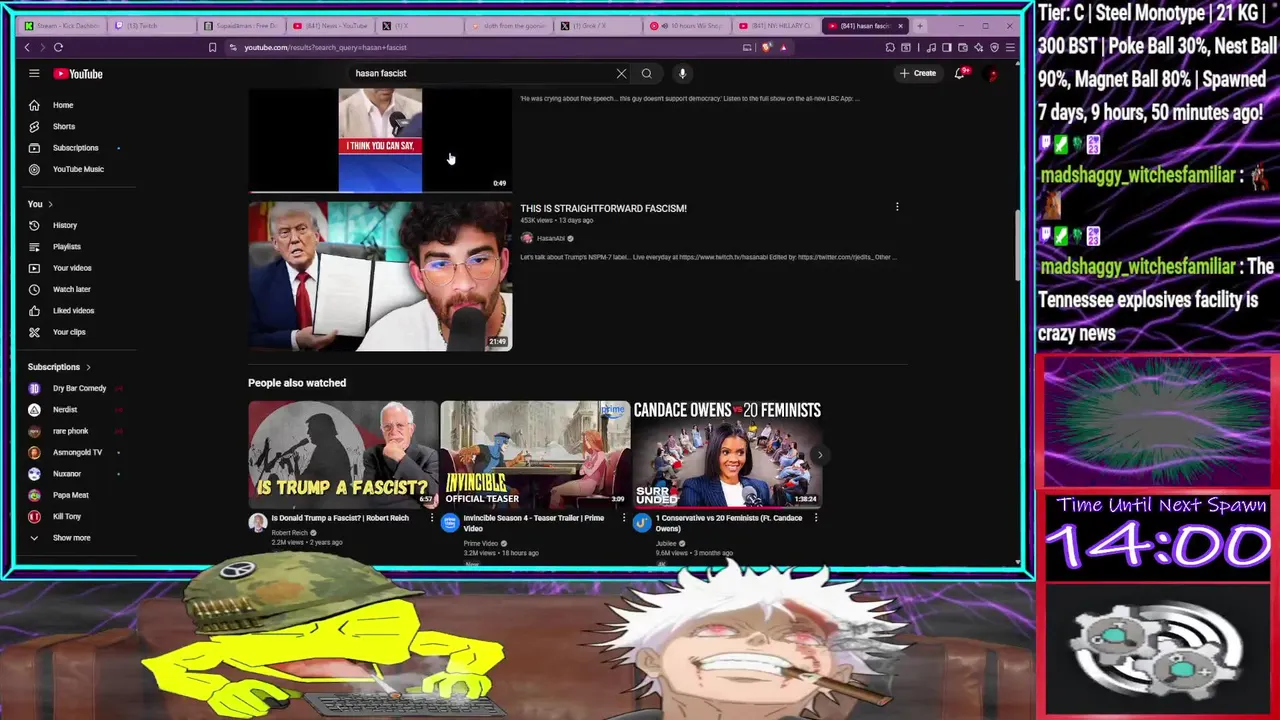Viewport: 1280px width, 720px height.
Task: Open Playlists in the sidebar
Action: coord(67,247)
